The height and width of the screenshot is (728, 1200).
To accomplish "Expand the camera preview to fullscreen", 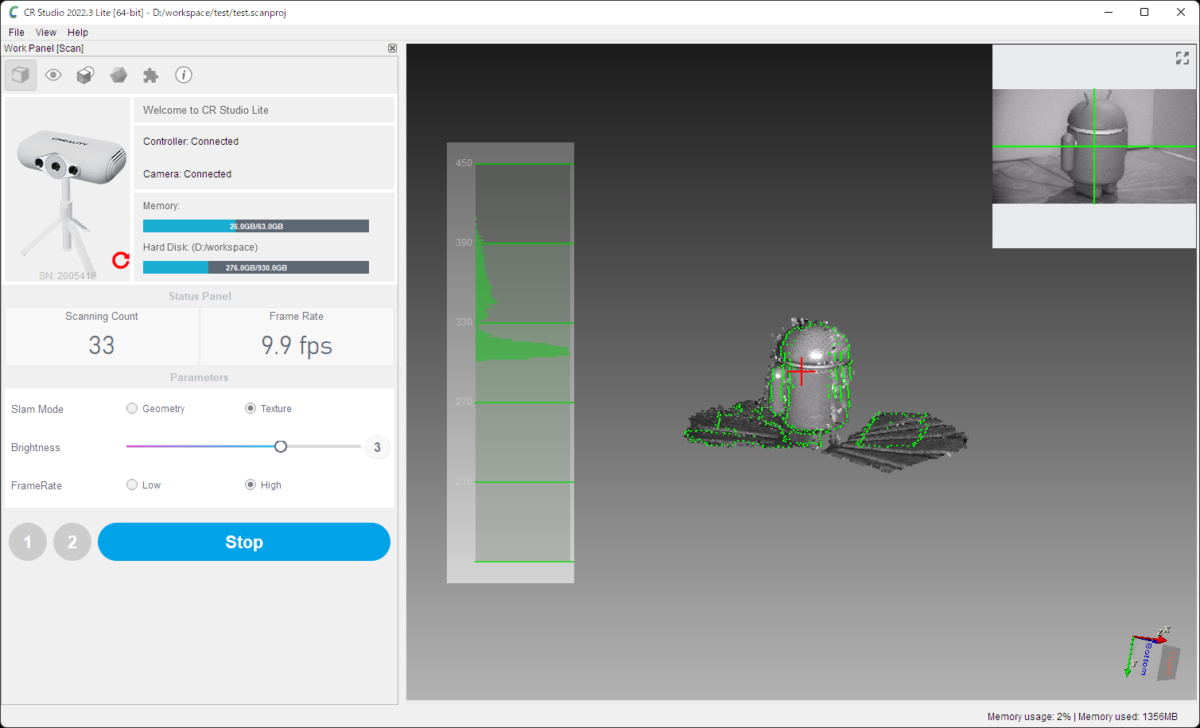I will [1182, 58].
